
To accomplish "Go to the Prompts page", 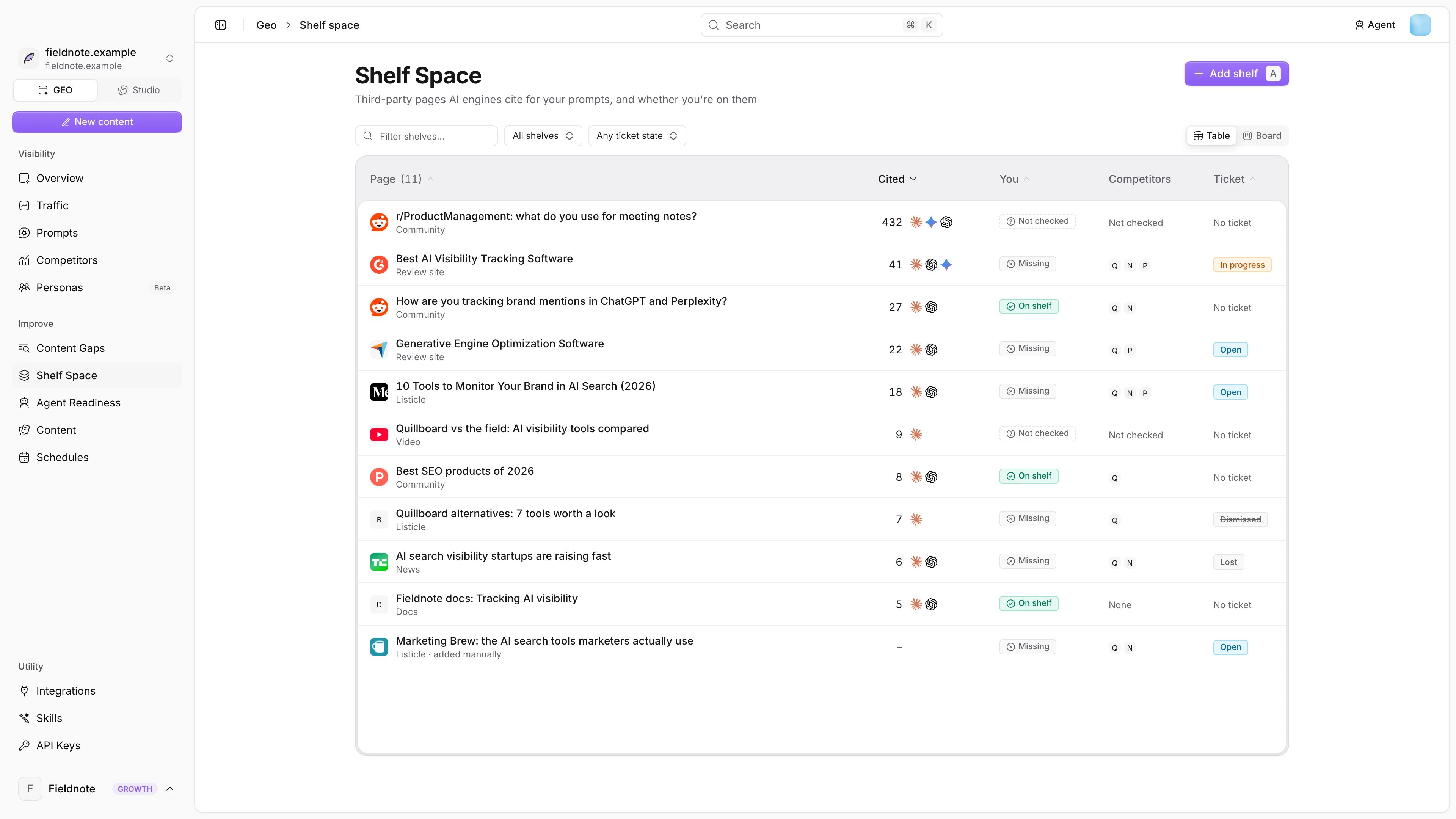I will point(97,233).
